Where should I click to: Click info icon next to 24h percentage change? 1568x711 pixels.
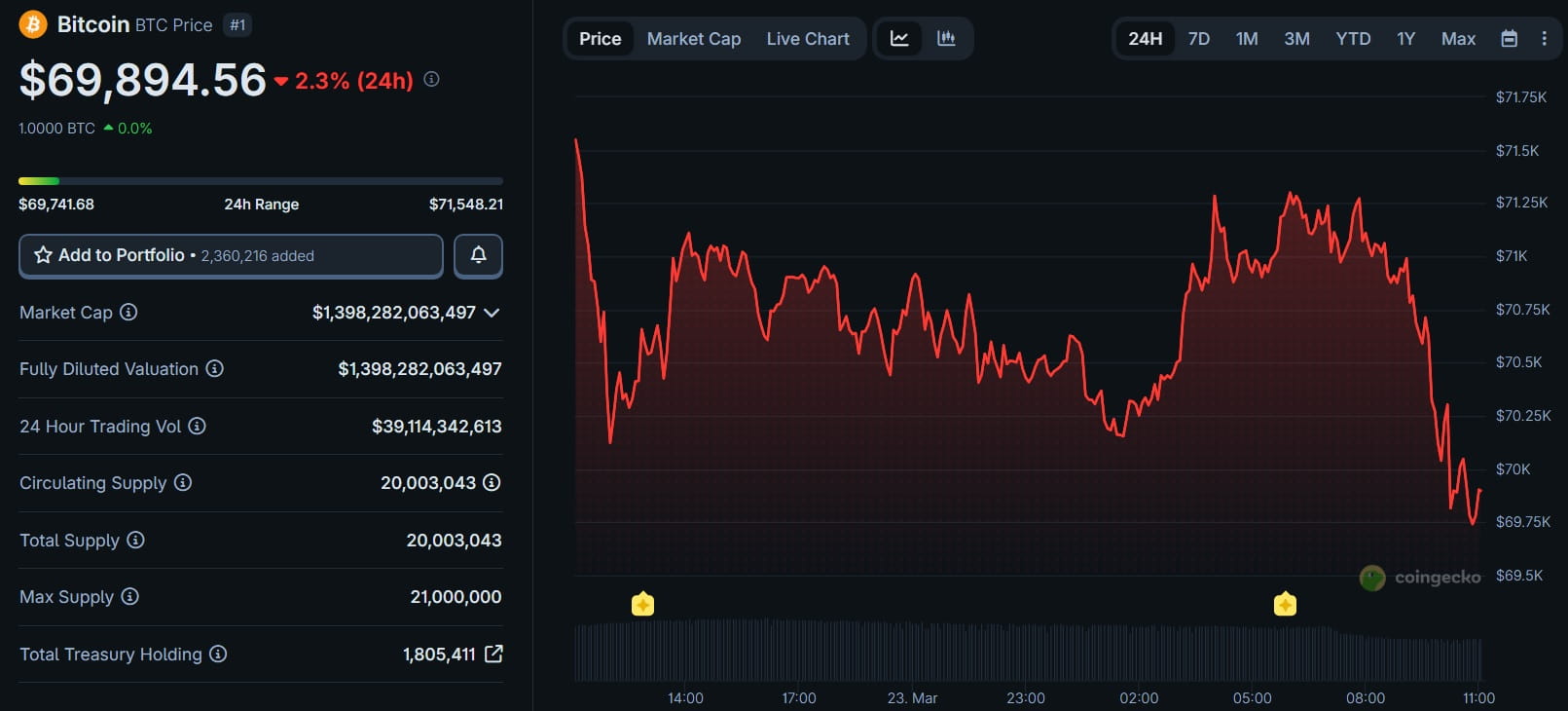click(431, 79)
